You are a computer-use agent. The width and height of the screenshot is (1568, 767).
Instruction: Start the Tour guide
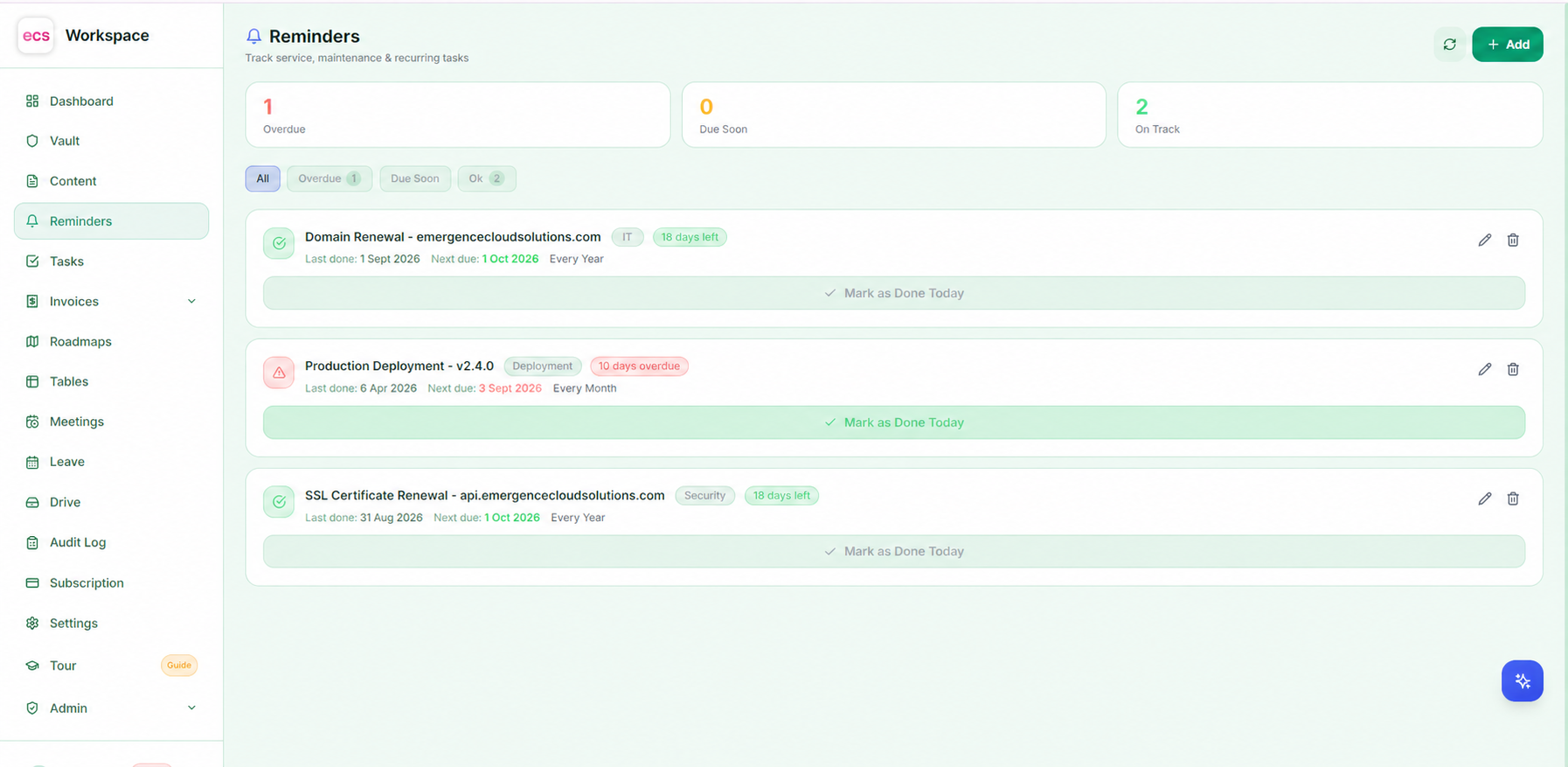(x=111, y=666)
